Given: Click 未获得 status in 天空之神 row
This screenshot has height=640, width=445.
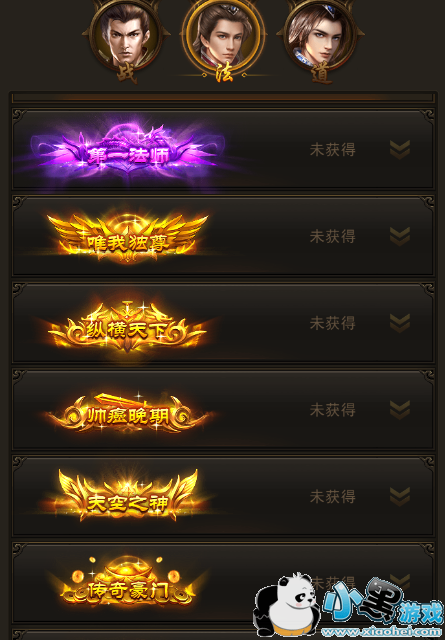Looking at the screenshot, I should (332, 497).
